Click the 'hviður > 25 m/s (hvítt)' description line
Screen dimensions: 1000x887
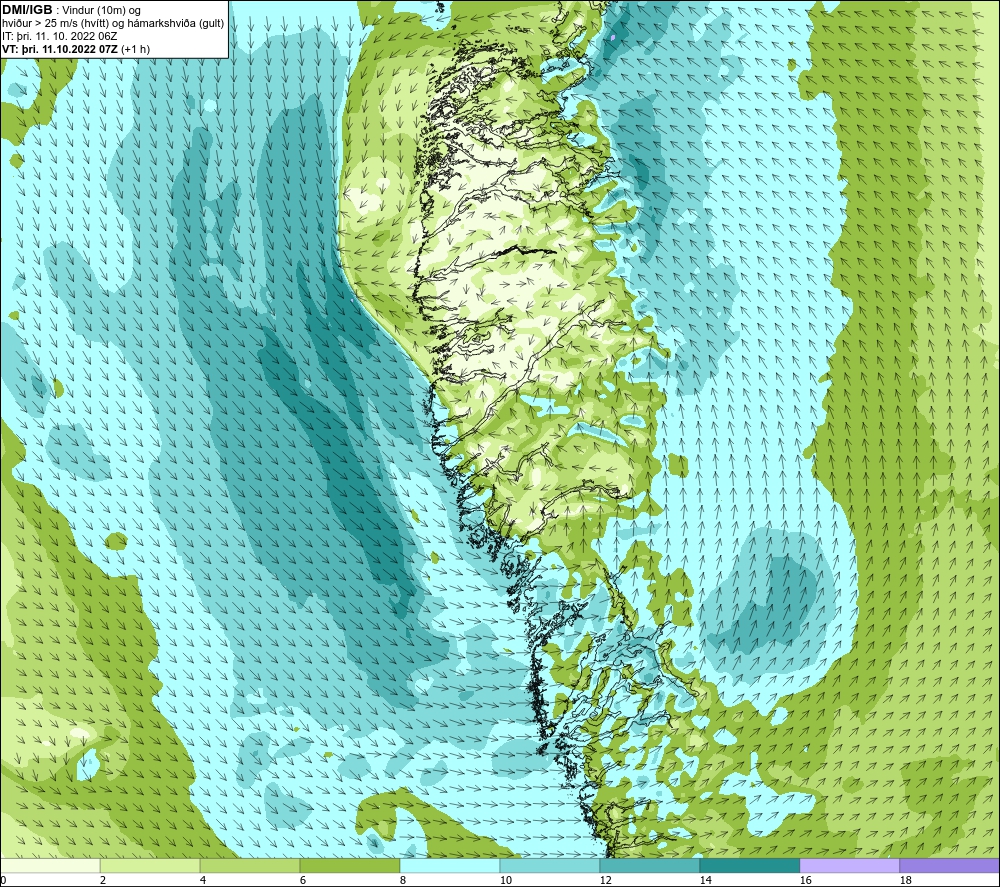point(113,24)
